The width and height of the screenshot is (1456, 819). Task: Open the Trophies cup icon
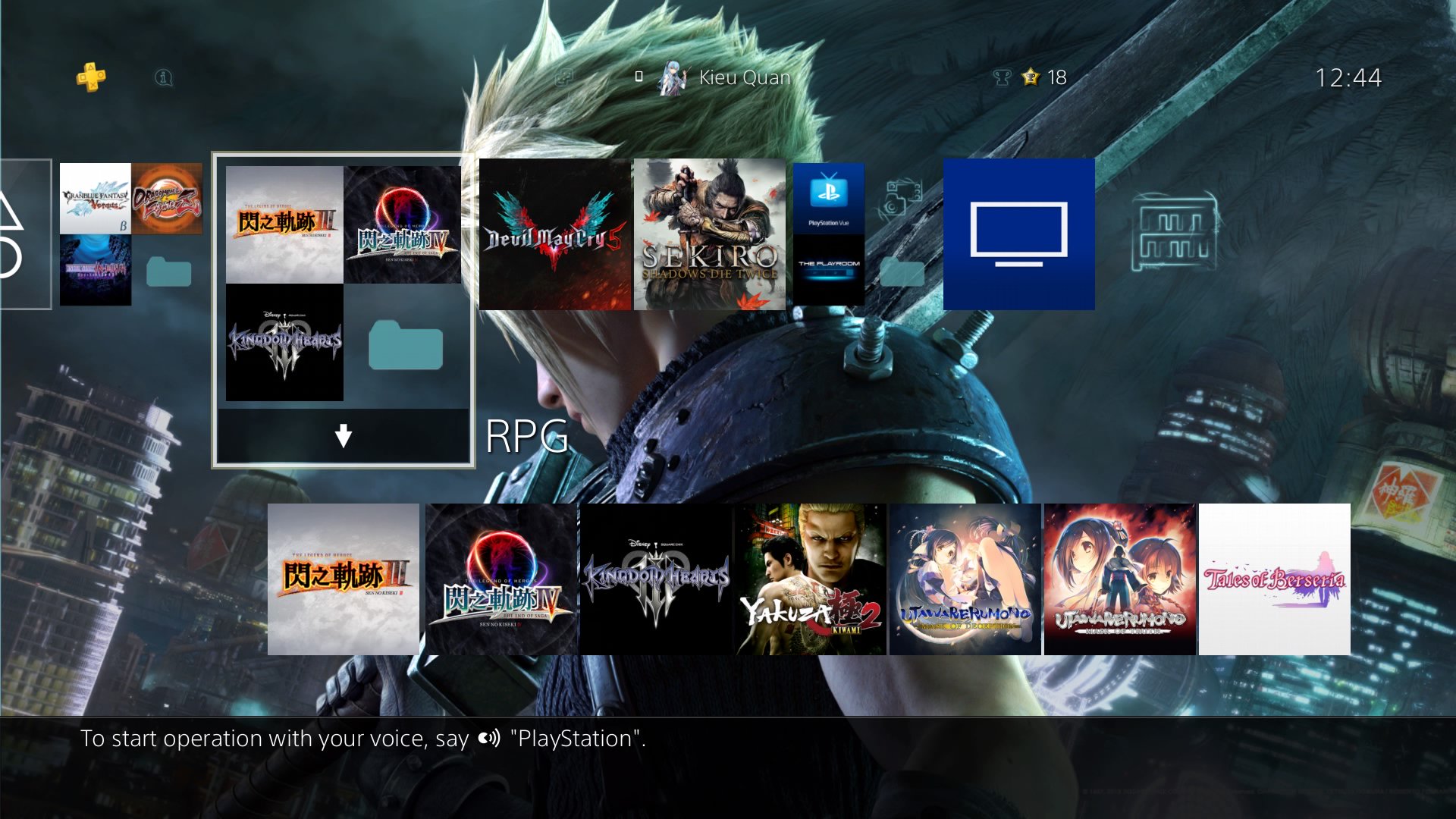pyautogui.click(x=1002, y=77)
